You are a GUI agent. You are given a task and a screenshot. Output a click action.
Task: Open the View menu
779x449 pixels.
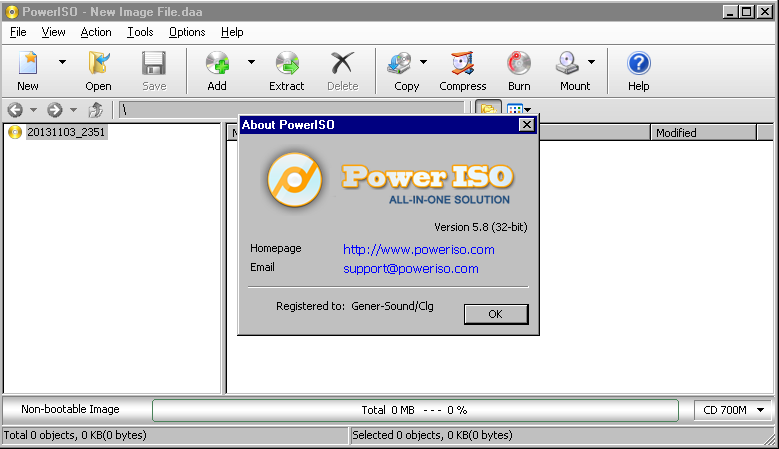[53, 32]
